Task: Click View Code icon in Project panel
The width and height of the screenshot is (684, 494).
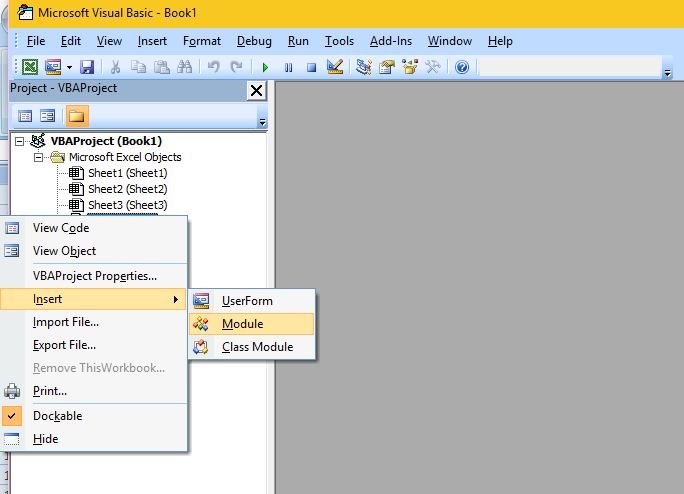Action: (25, 116)
